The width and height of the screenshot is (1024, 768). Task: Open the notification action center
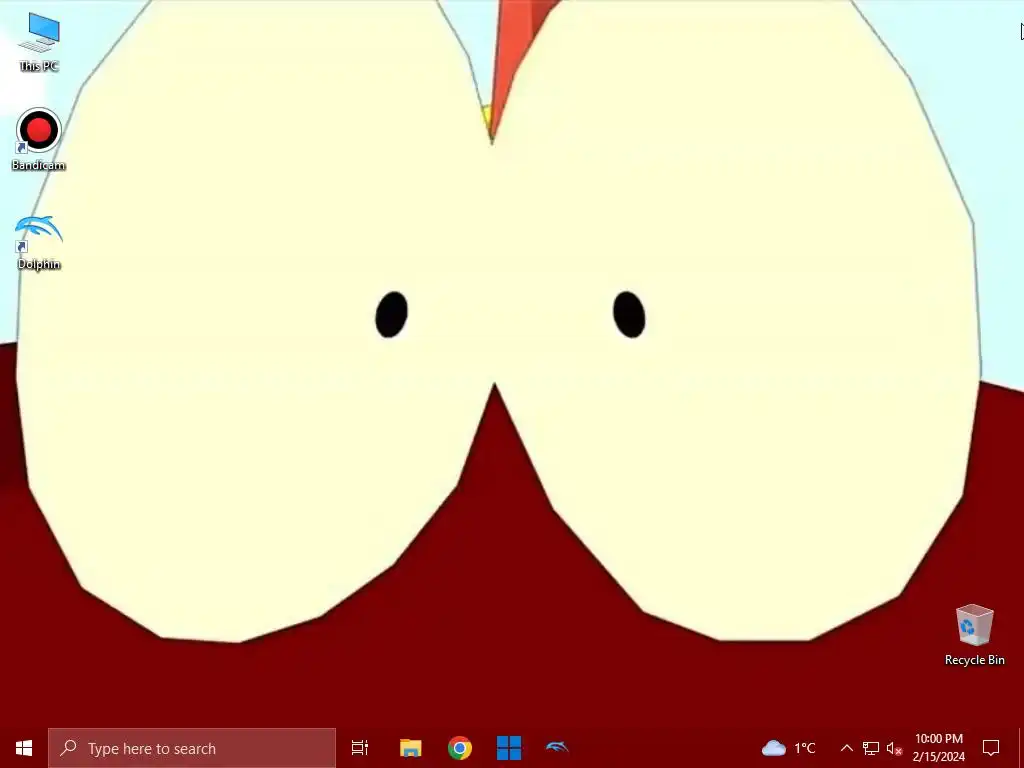pos(991,748)
